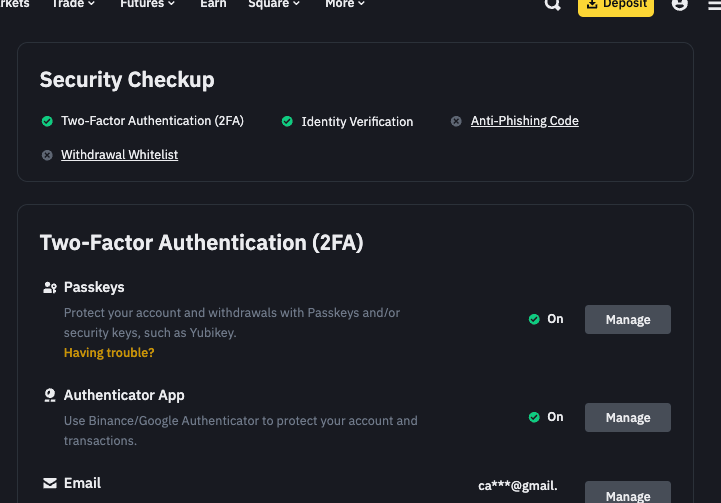
Task: Click the Authenticator App icon
Action: tap(50, 396)
